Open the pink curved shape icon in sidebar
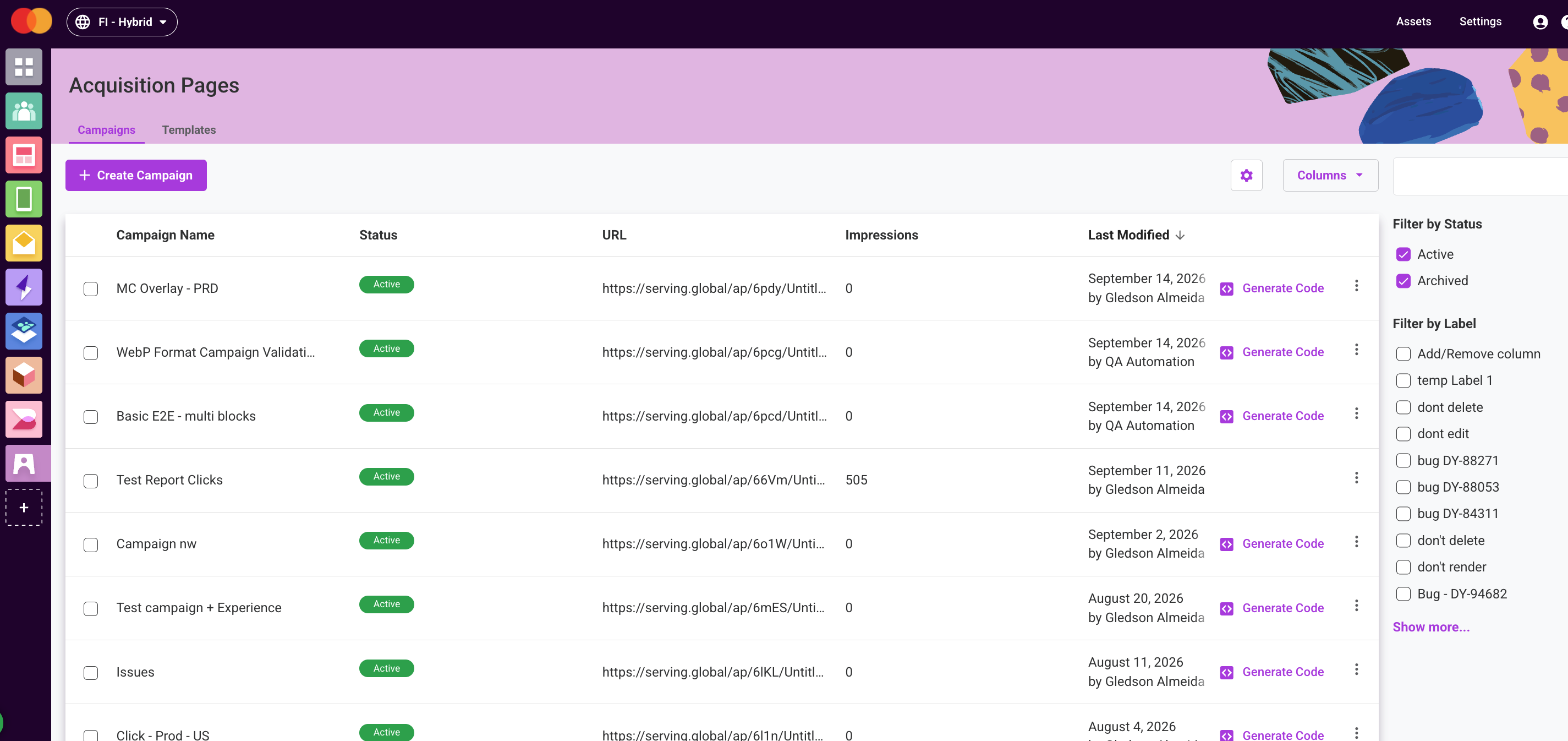 (x=24, y=419)
